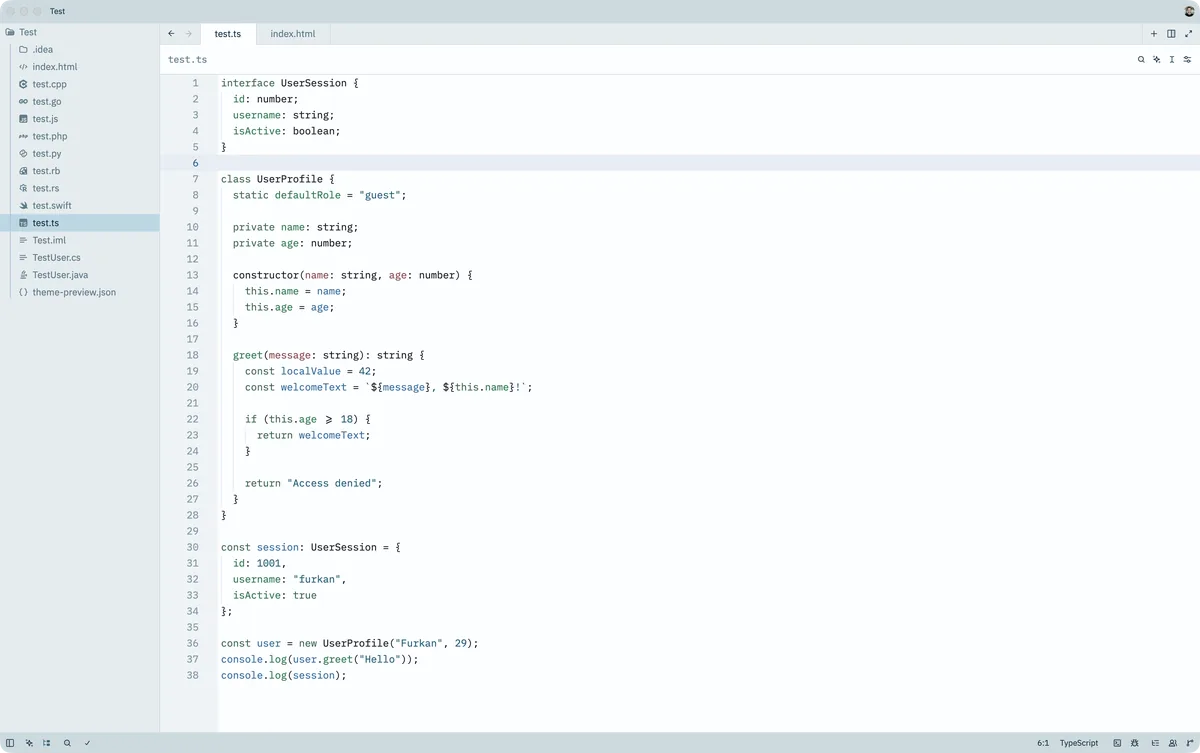Click the inline assist sparkle icon

(1156, 60)
